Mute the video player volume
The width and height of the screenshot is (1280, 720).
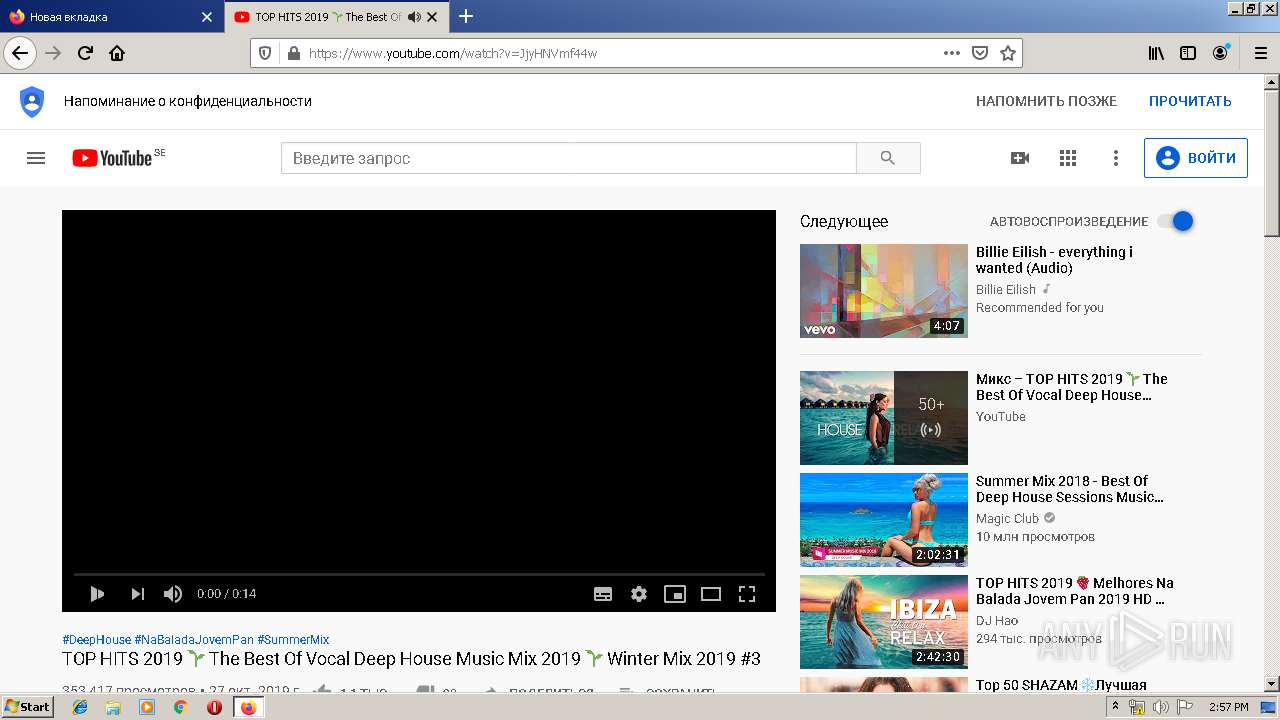pyautogui.click(x=173, y=594)
